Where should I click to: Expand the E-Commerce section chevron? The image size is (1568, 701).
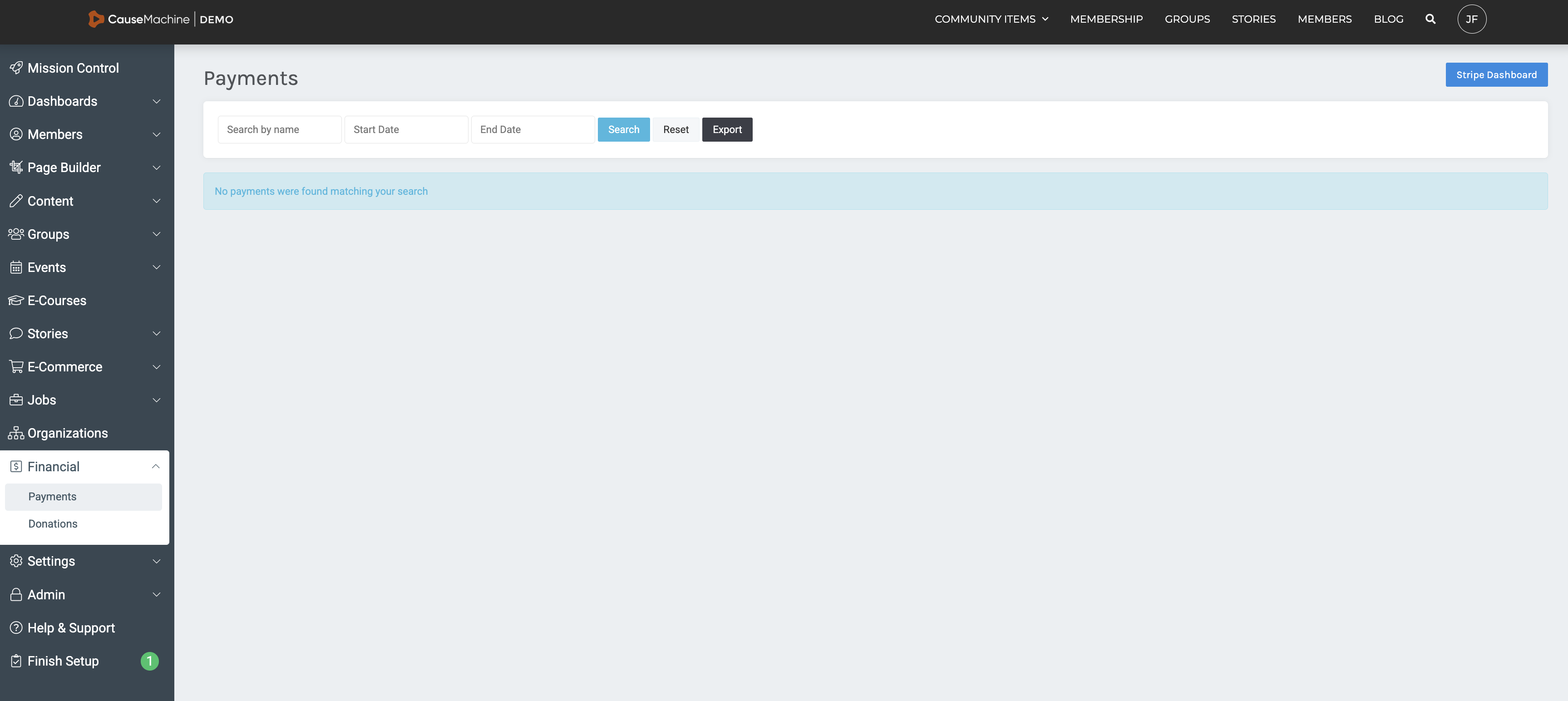157,367
